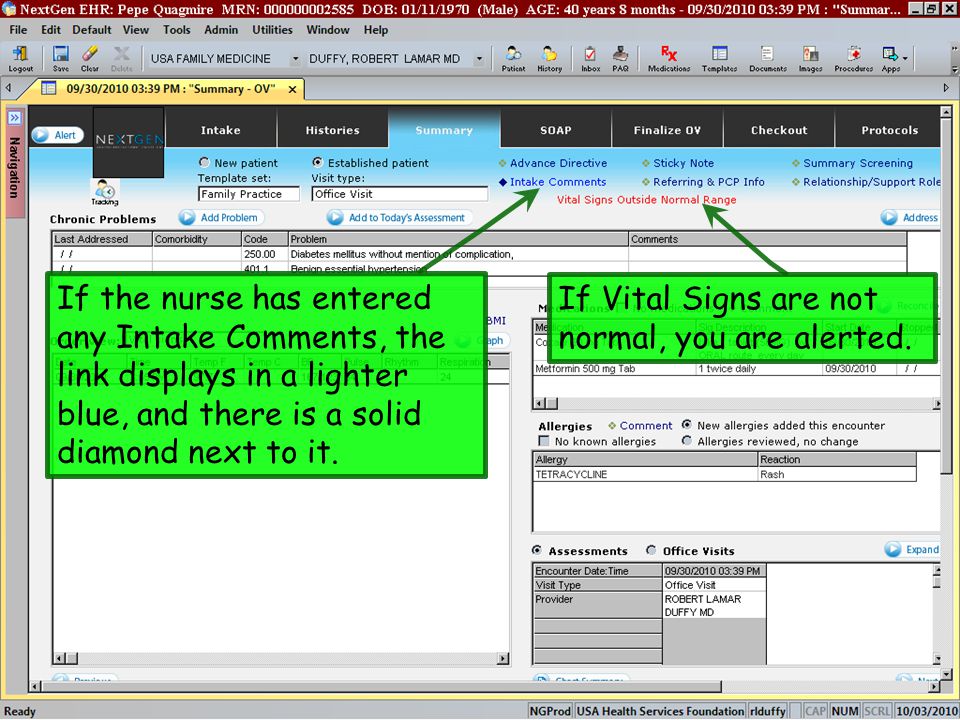Select the Assessments radio button
Screen dimensions: 960x720
tap(537, 550)
